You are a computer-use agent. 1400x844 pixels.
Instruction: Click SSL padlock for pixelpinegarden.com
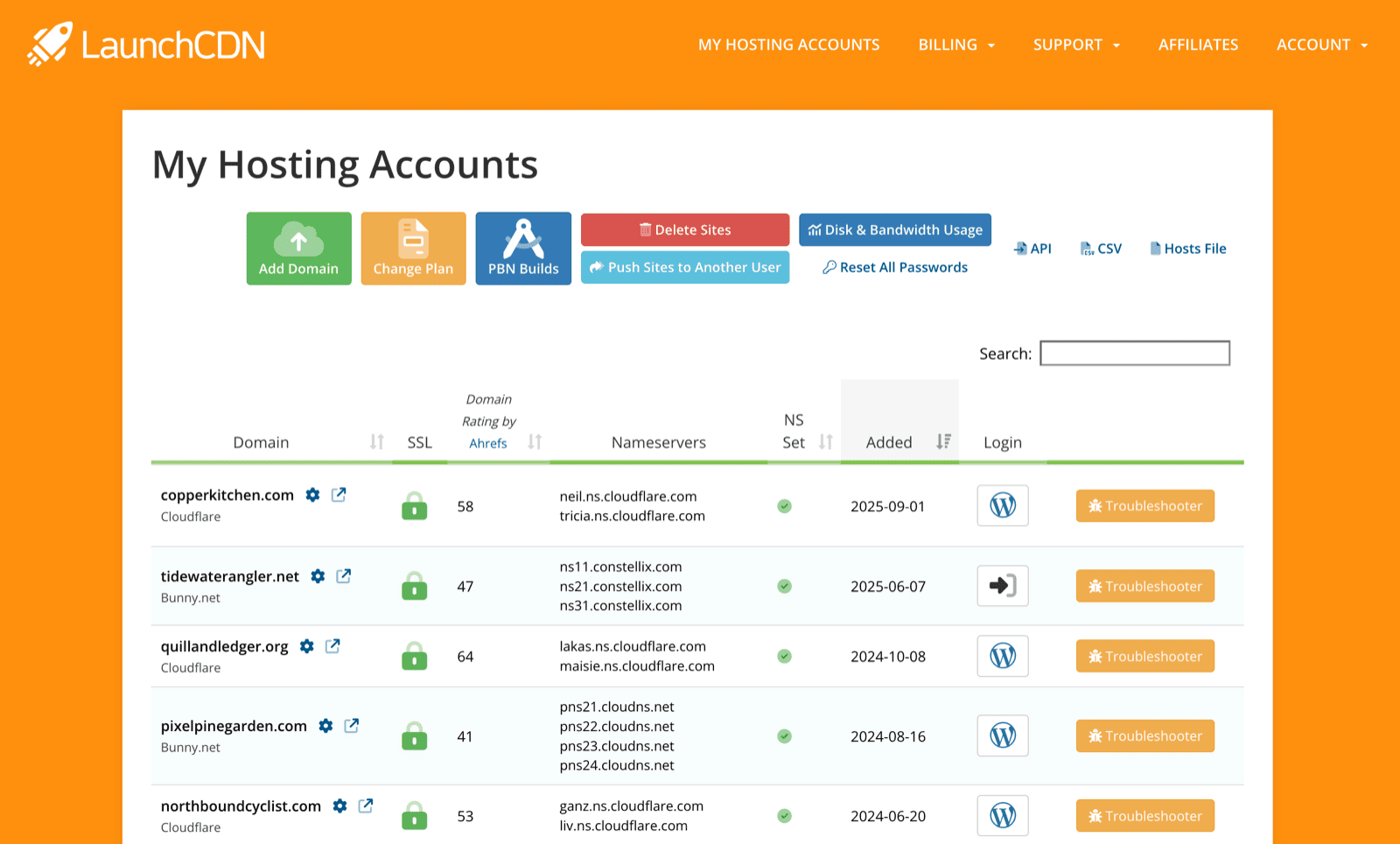415,736
